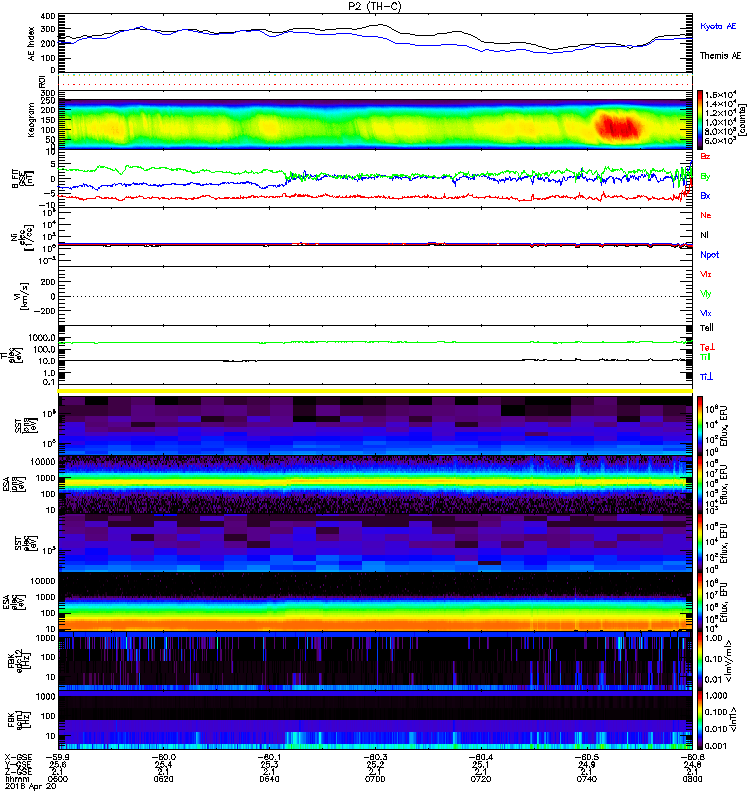750x800 pixels.
Task: Click the ESA ions Eflux color bar
Action: click(700, 485)
